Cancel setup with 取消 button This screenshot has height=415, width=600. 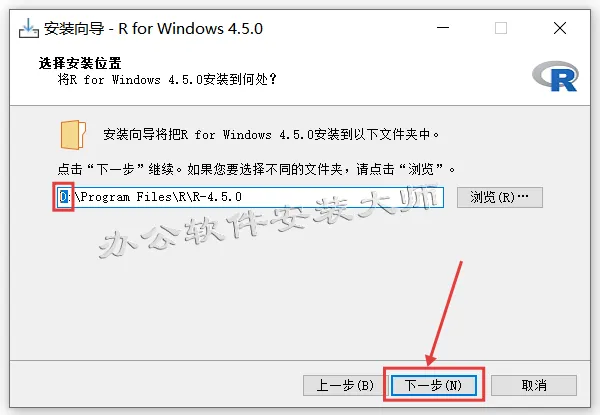534,385
